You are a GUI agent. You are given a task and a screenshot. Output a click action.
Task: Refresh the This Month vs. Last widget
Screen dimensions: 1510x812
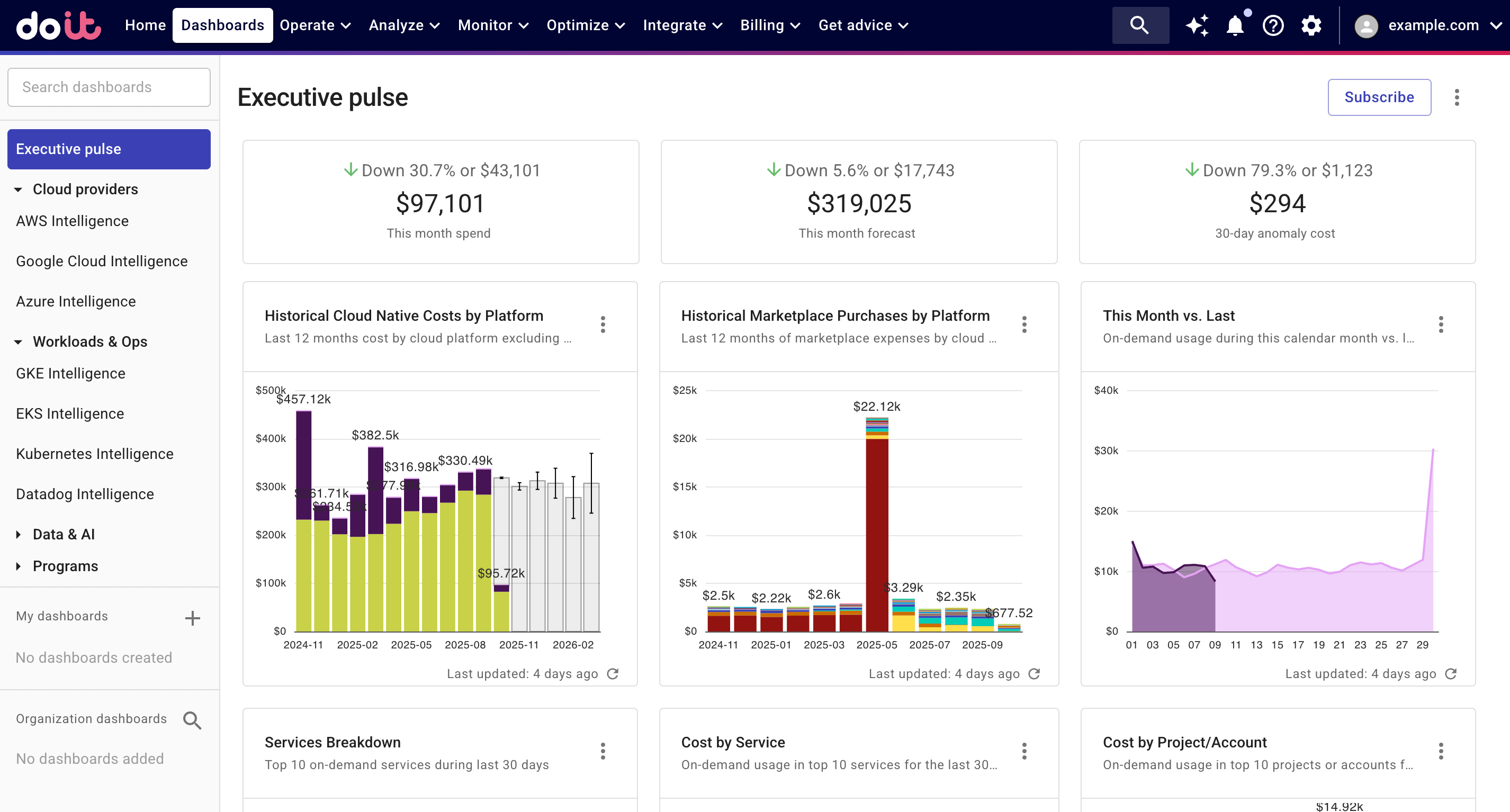1451,674
